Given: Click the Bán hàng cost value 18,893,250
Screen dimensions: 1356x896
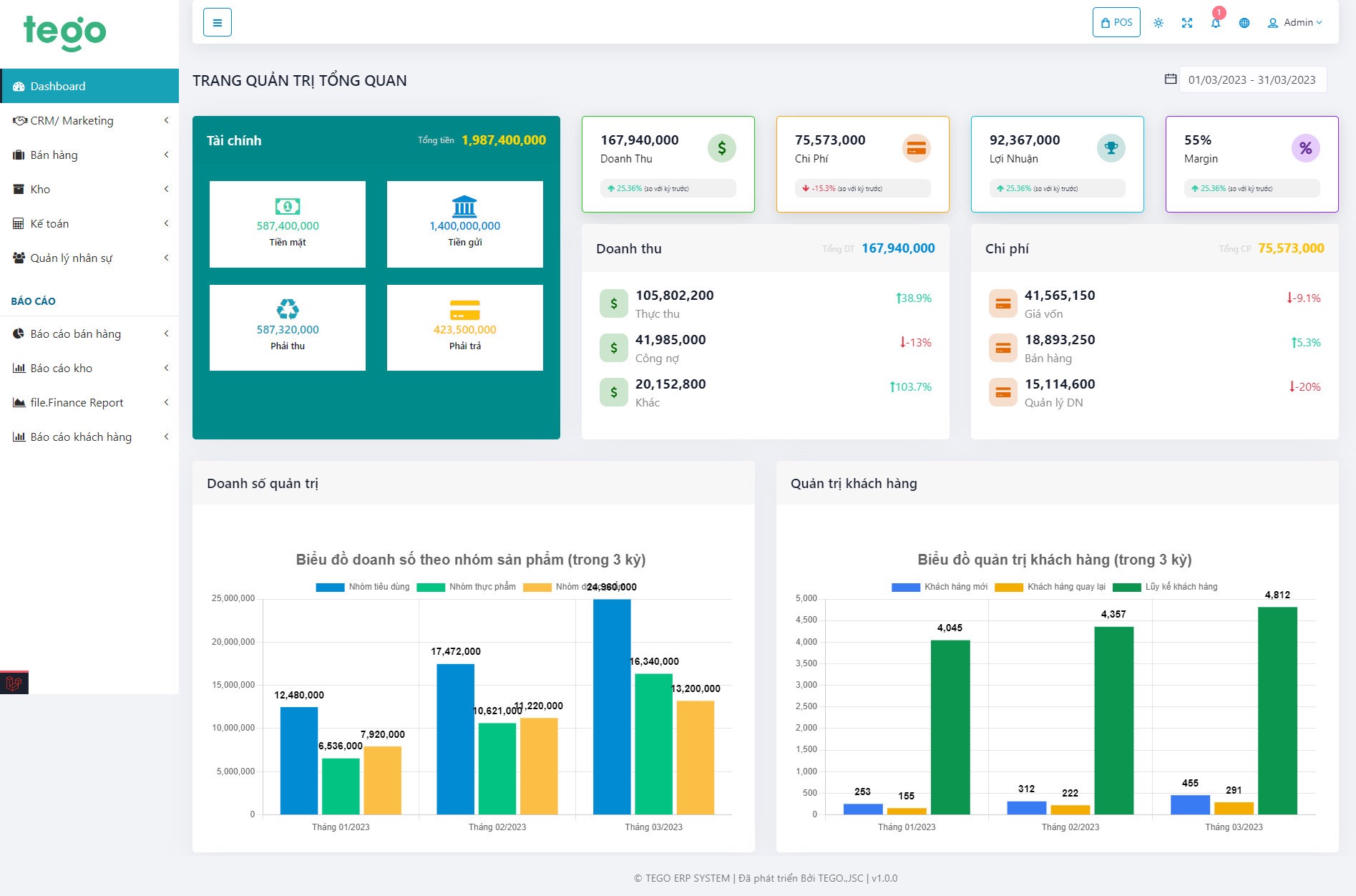Looking at the screenshot, I should tap(1060, 340).
